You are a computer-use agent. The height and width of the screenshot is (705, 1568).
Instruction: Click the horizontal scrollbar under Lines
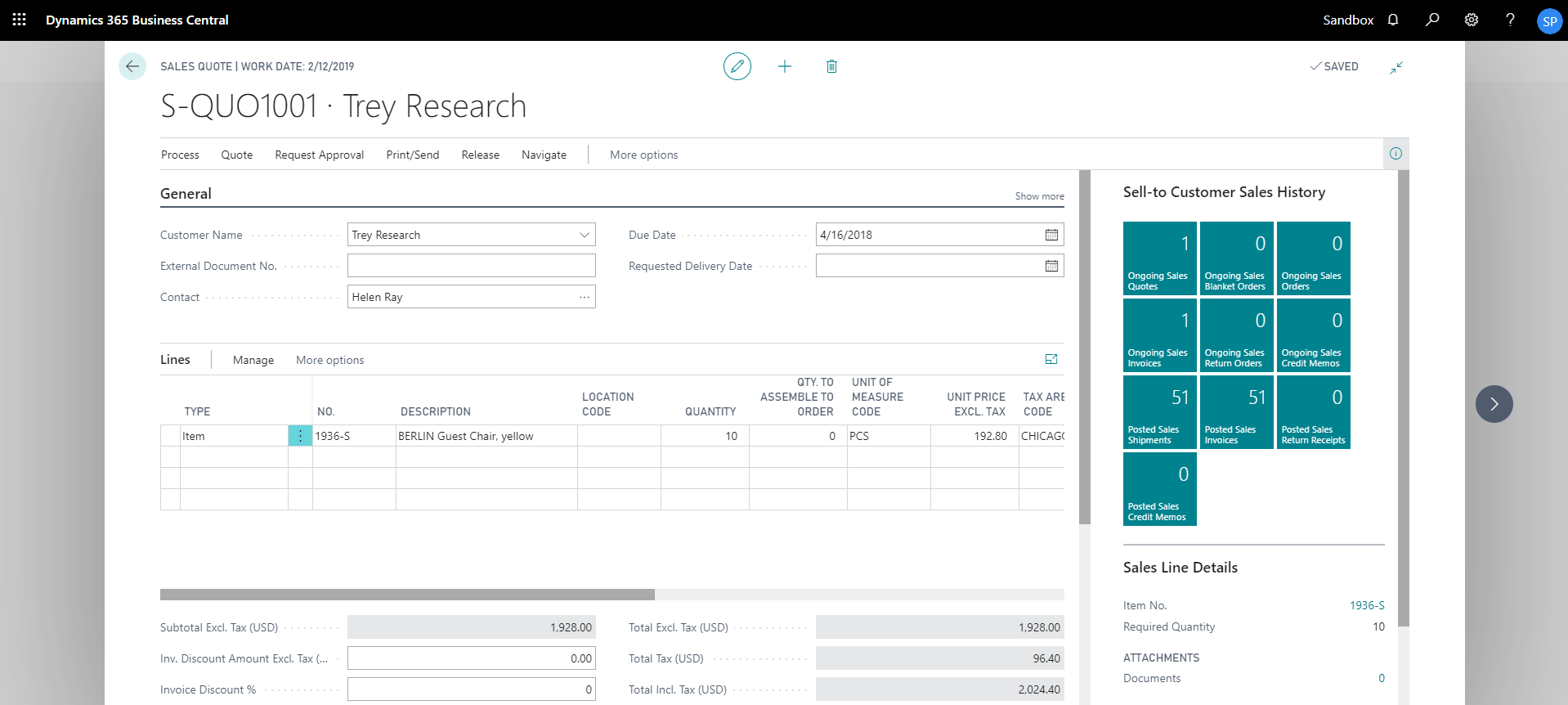407,595
